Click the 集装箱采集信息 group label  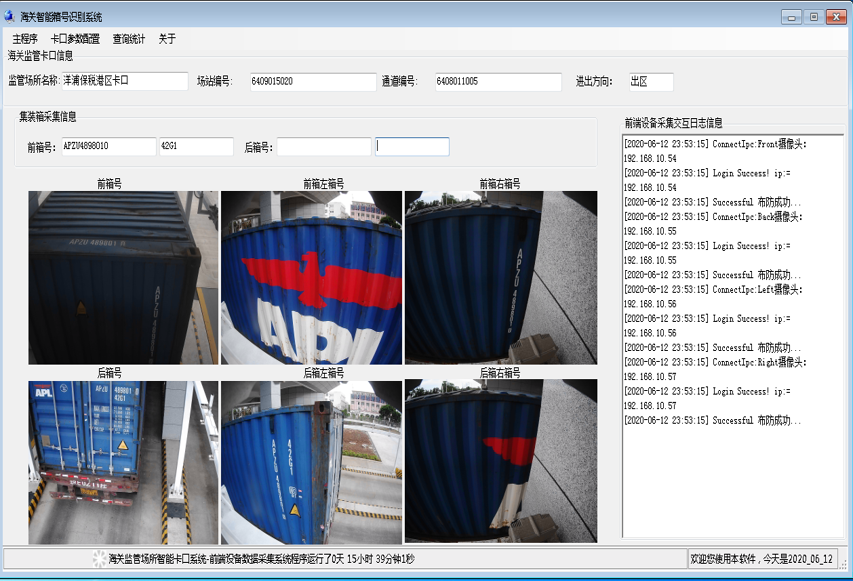pyautogui.click(x=48, y=116)
